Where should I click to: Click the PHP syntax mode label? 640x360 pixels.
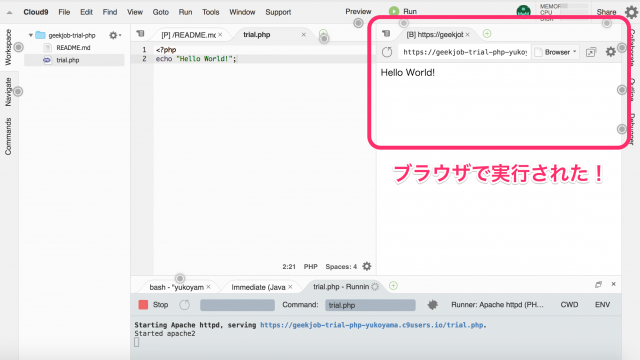coord(310,267)
